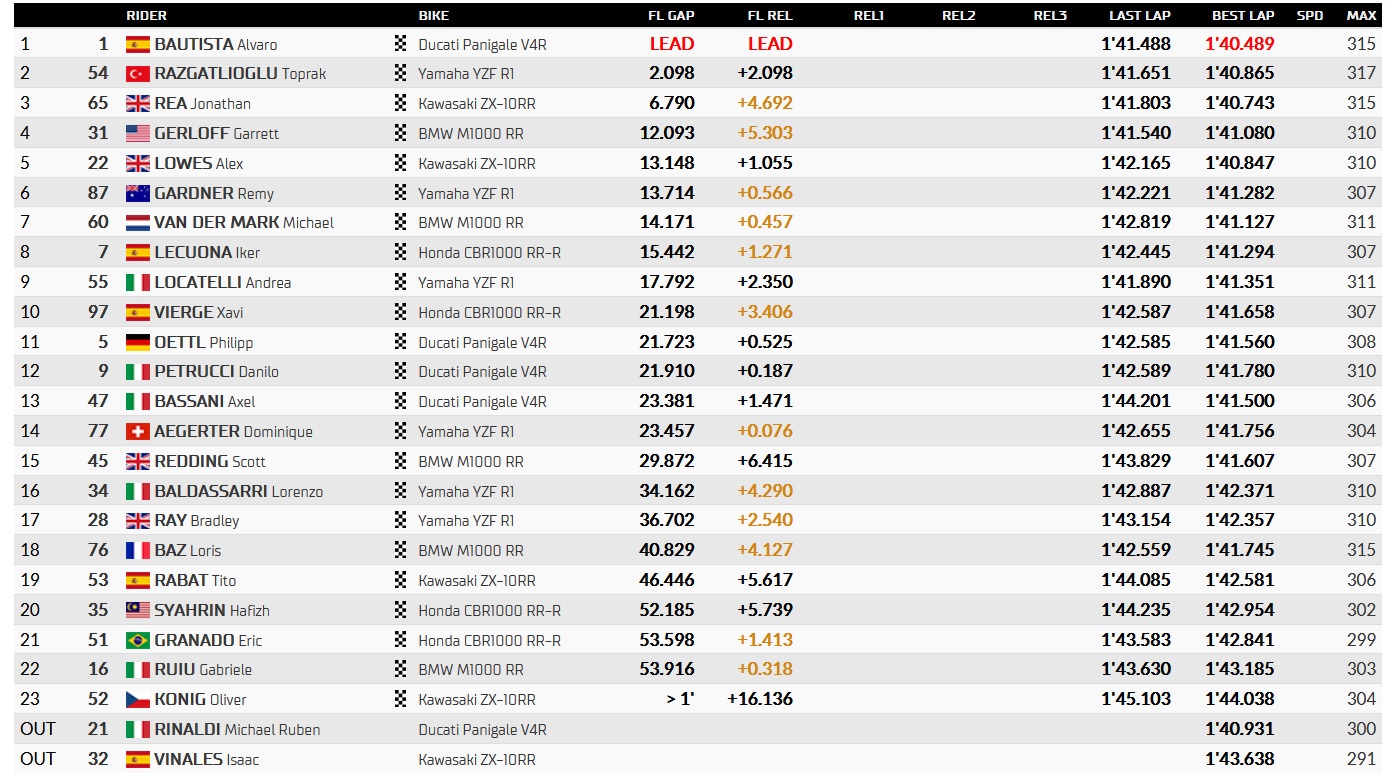Click the Spanish flag beside BAUTISTA Alvaro
Screen dimensions: 1395x773
tap(138, 44)
